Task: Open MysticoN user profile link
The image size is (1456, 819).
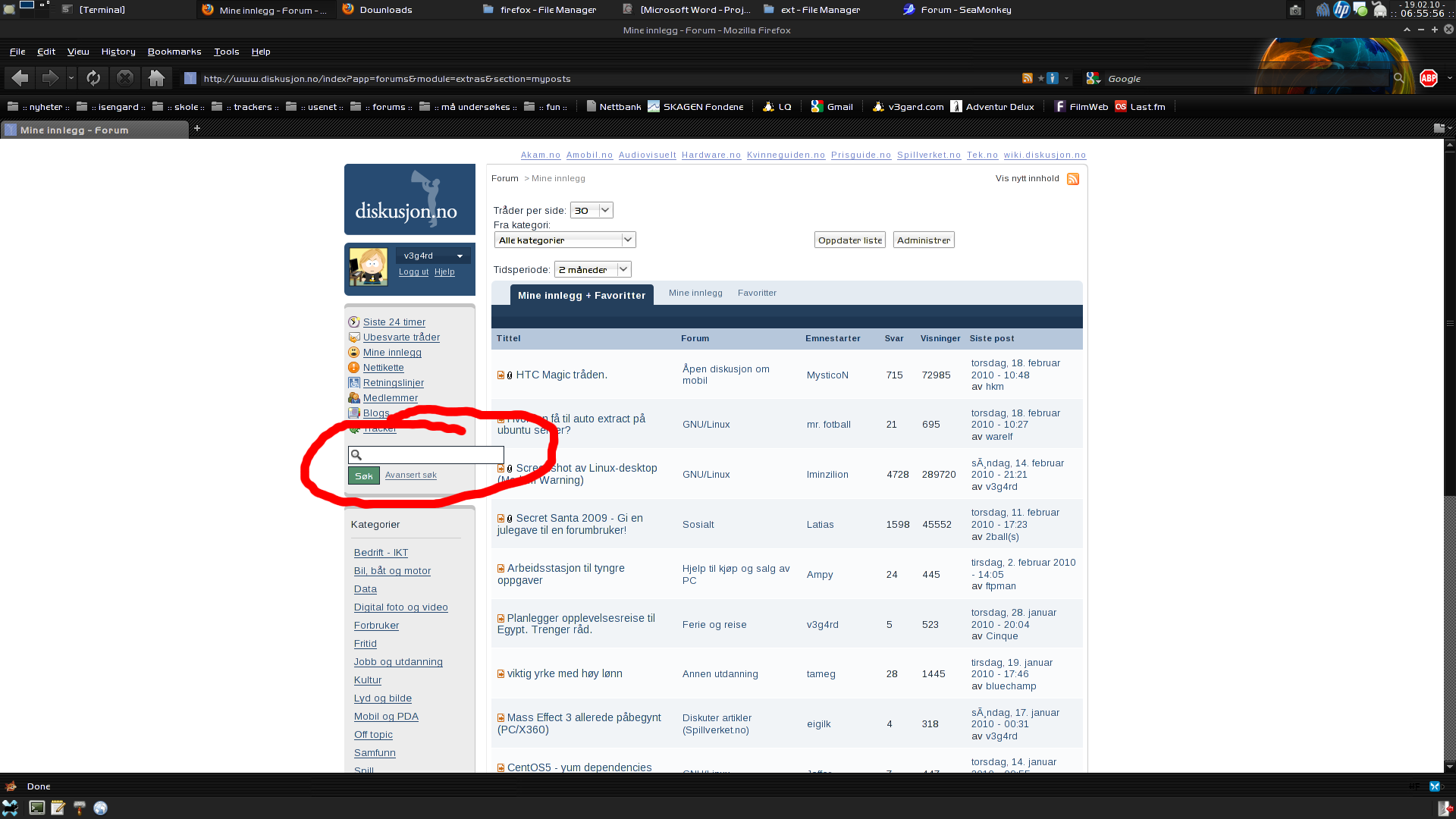Action: [827, 375]
